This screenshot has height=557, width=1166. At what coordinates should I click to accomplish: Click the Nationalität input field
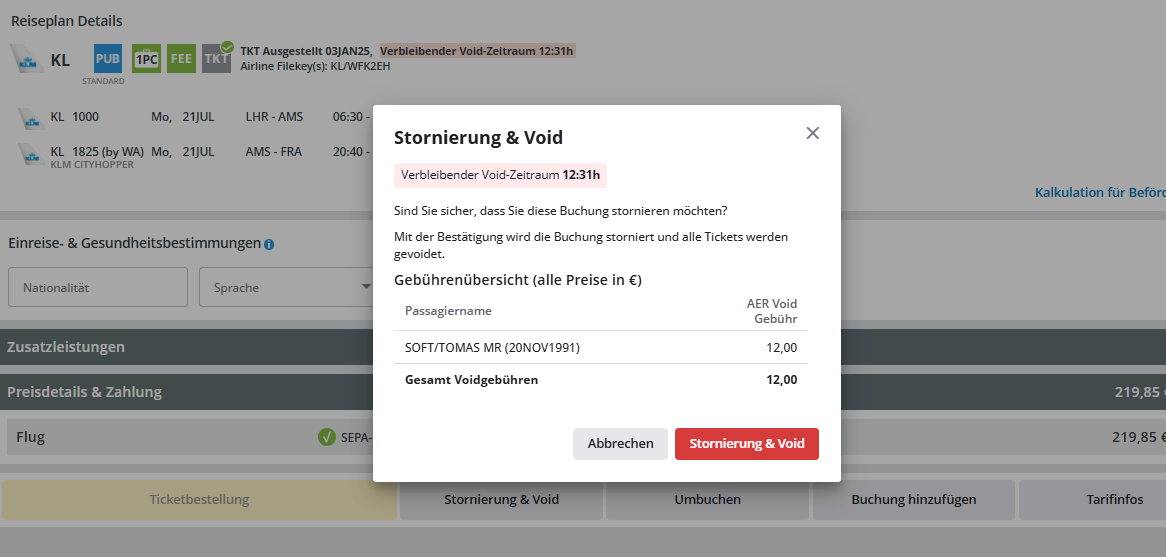(x=98, y=287)
